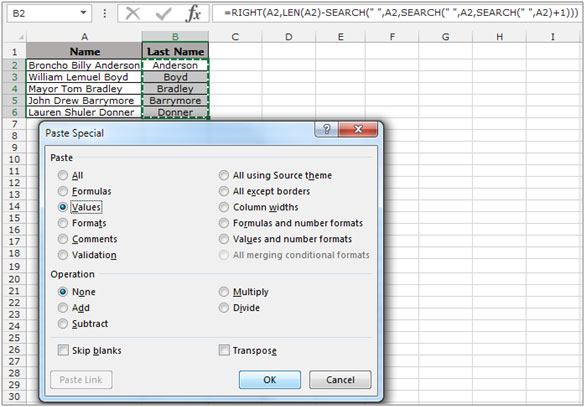Image resolution: width=586 pixels, height=407 pixels.
Task: Click the Cancel button
Action: (340, 380)
